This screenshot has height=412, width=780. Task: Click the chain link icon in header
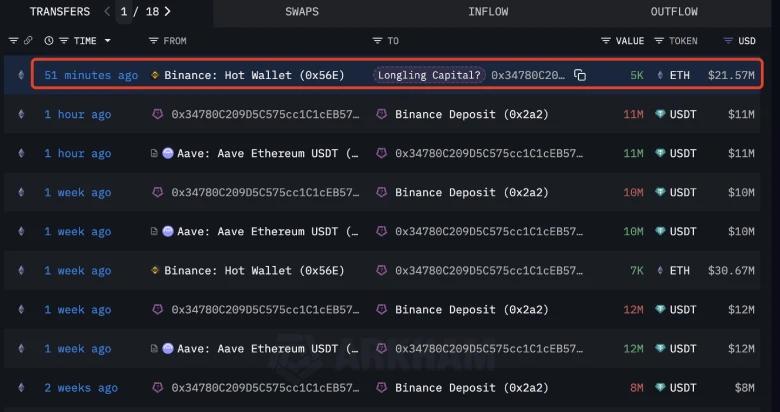pos(29,41)
